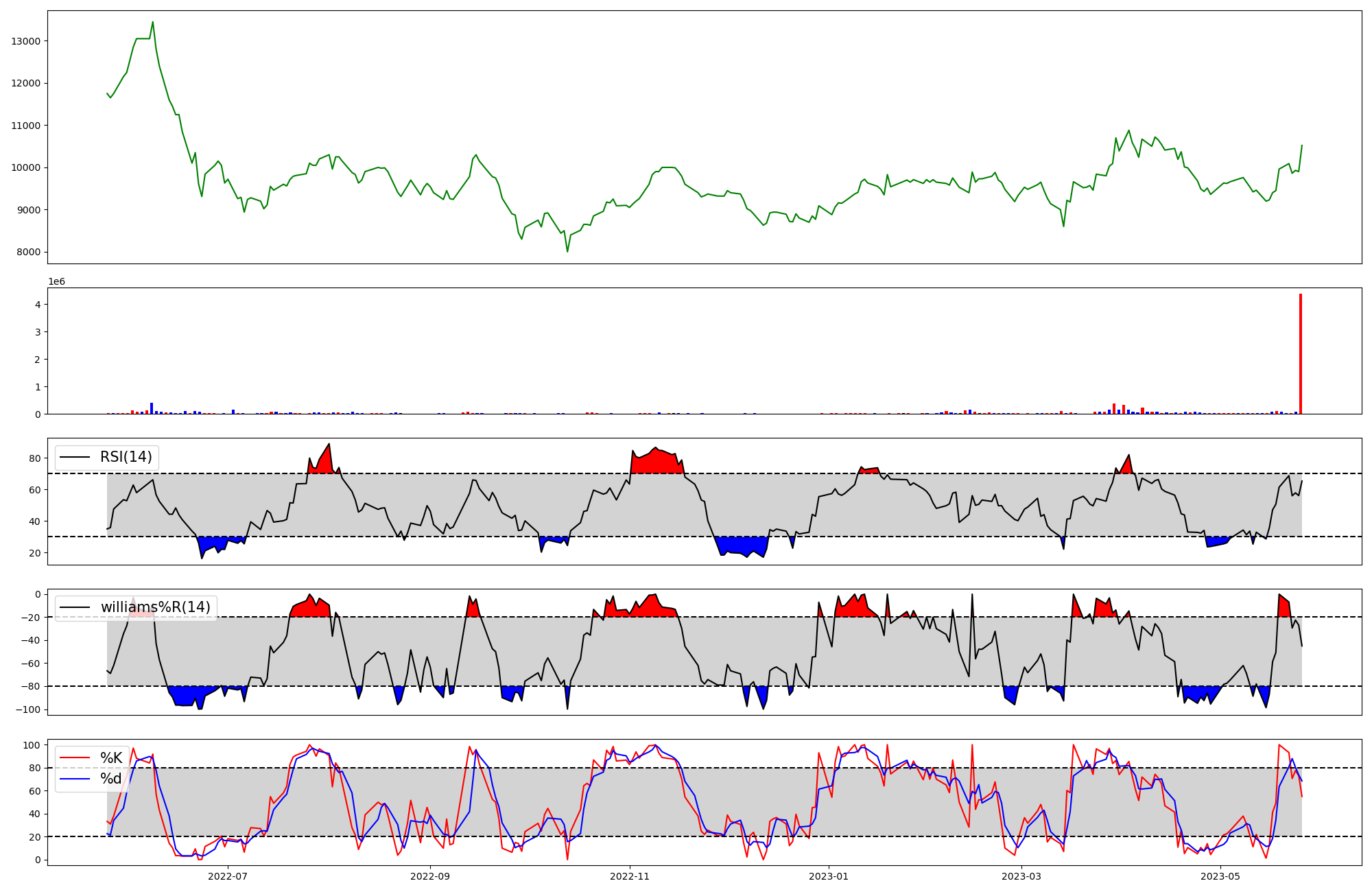Click the 2023-05 x-axis date label
Screen dimensions: 1372x892
pyautogui.click(x=1221, y=876)
